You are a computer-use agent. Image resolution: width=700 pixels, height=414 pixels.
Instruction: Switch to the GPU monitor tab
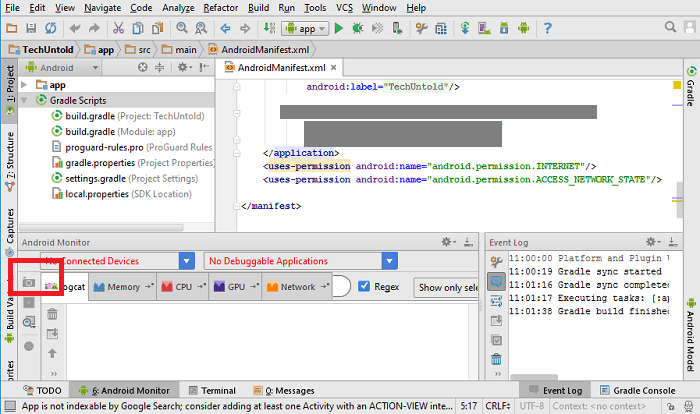pyautogui.click(x=236, y=287)
